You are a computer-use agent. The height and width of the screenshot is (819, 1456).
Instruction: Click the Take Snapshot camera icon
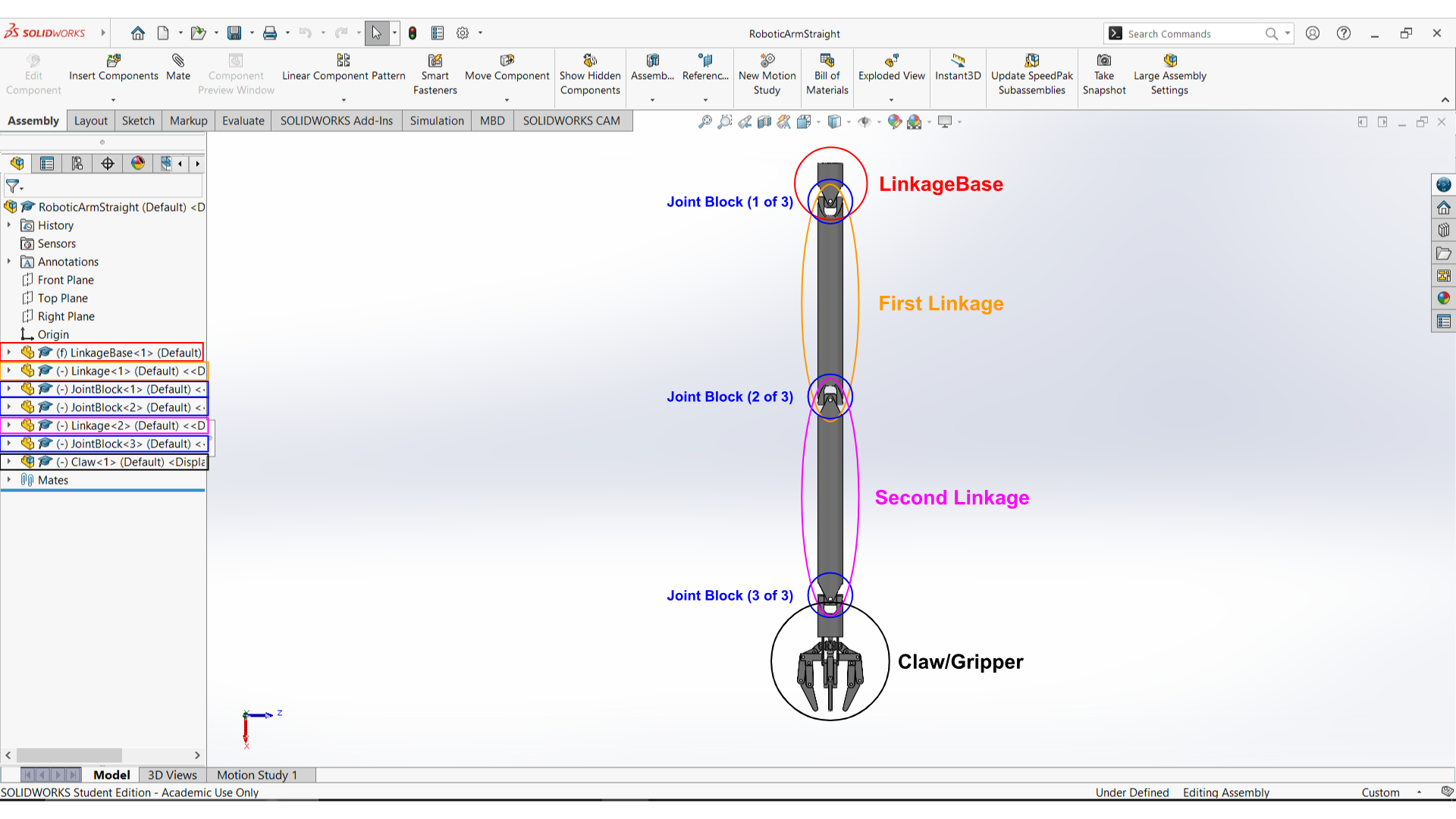[1104, 61]
